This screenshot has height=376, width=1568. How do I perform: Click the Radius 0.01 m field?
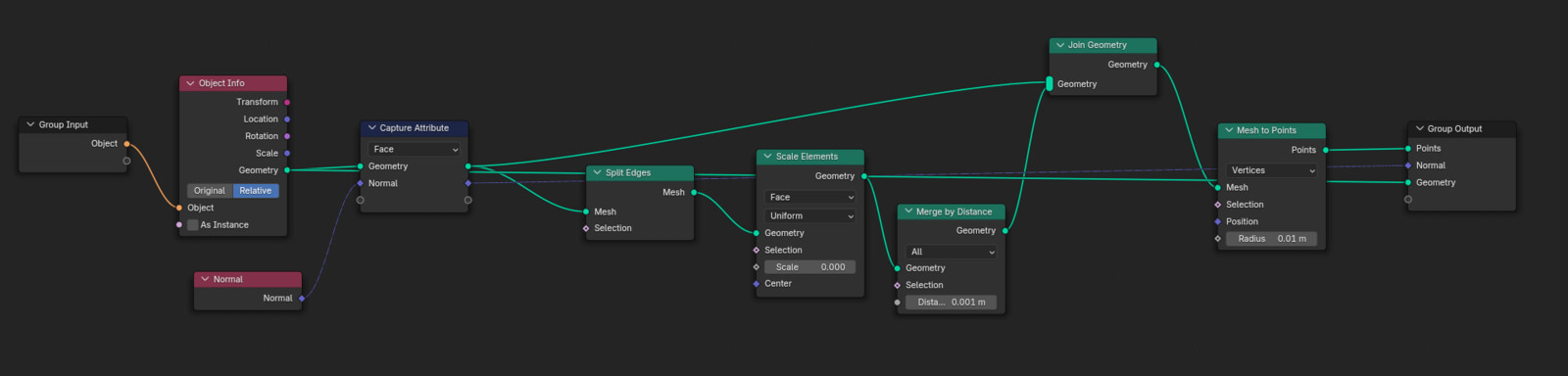point(1272,239)
